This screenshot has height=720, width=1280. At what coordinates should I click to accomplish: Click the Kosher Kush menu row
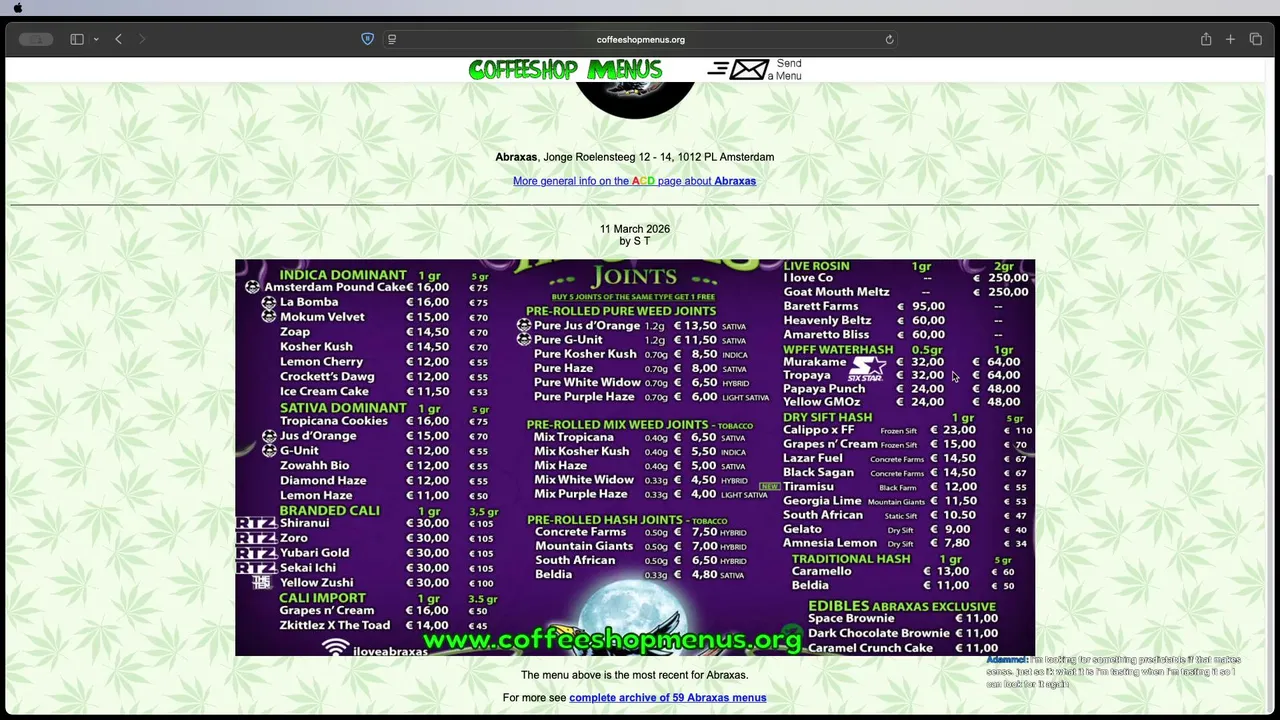tap(384, 347)
